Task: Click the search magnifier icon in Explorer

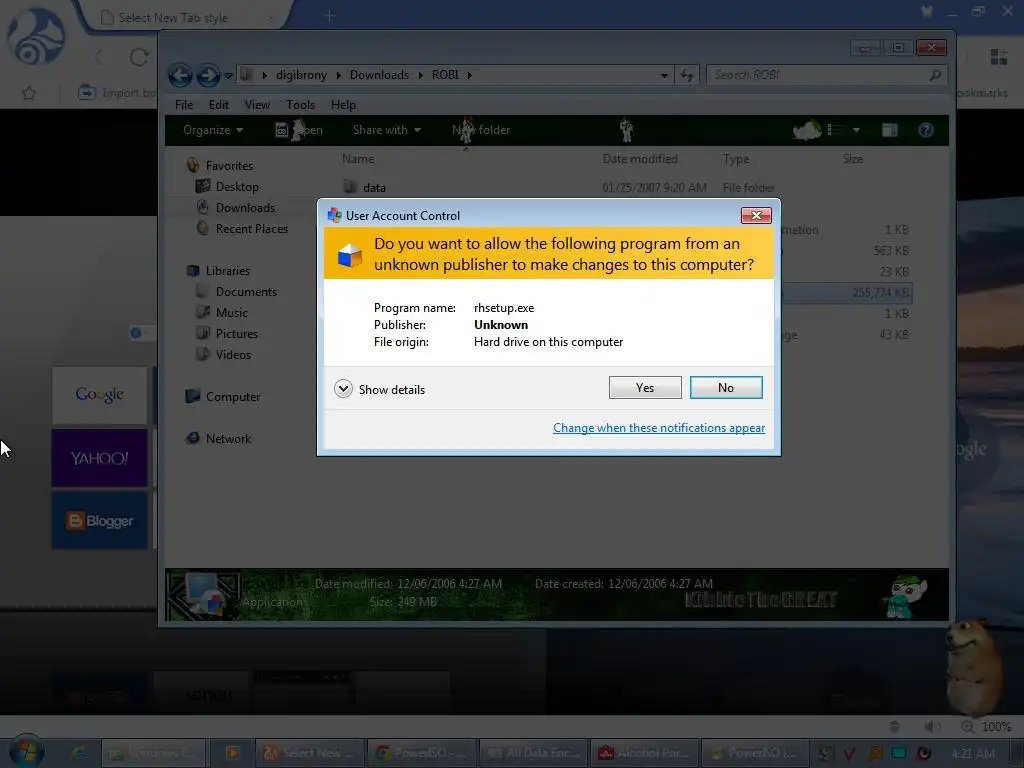Action: click(935, 75)
